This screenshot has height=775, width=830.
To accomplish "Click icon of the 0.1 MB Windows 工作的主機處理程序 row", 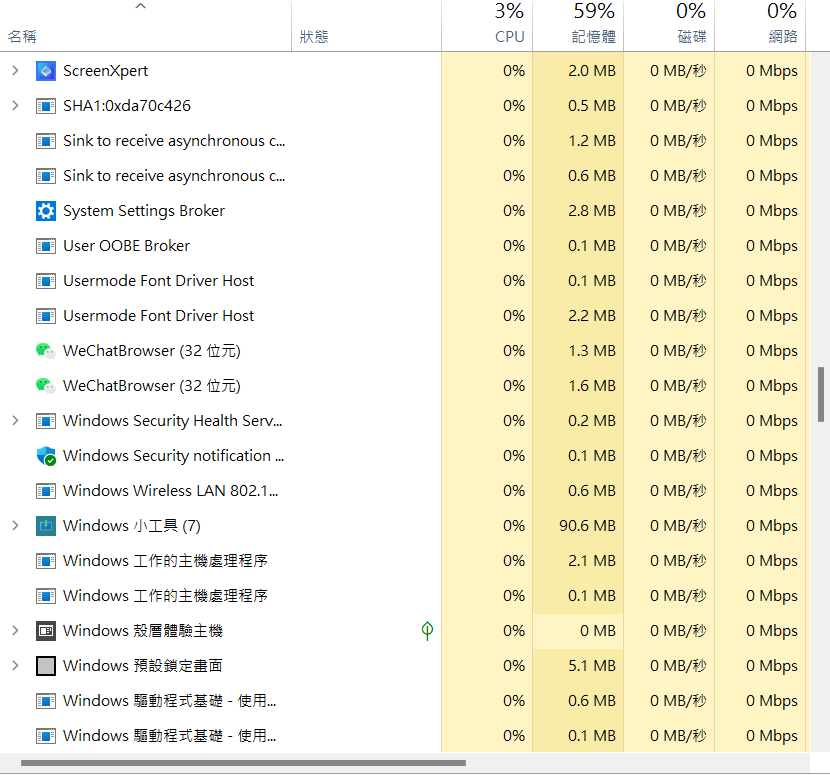I will coord(46,596).
